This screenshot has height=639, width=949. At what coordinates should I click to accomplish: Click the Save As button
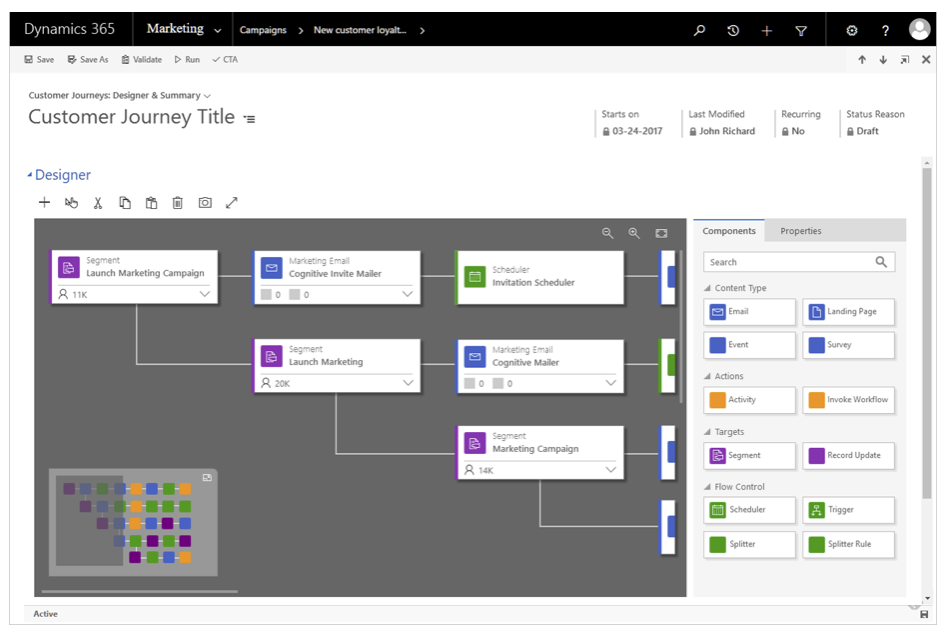pyautogui.click(x=88, y=59)
